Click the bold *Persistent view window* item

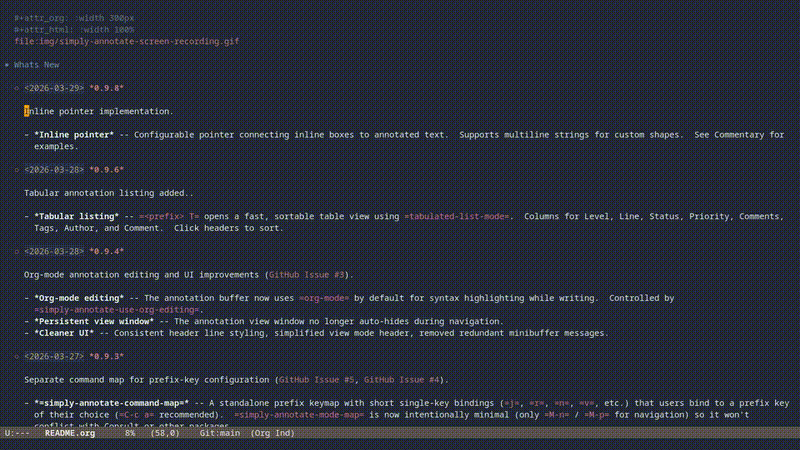coord(94,322)
